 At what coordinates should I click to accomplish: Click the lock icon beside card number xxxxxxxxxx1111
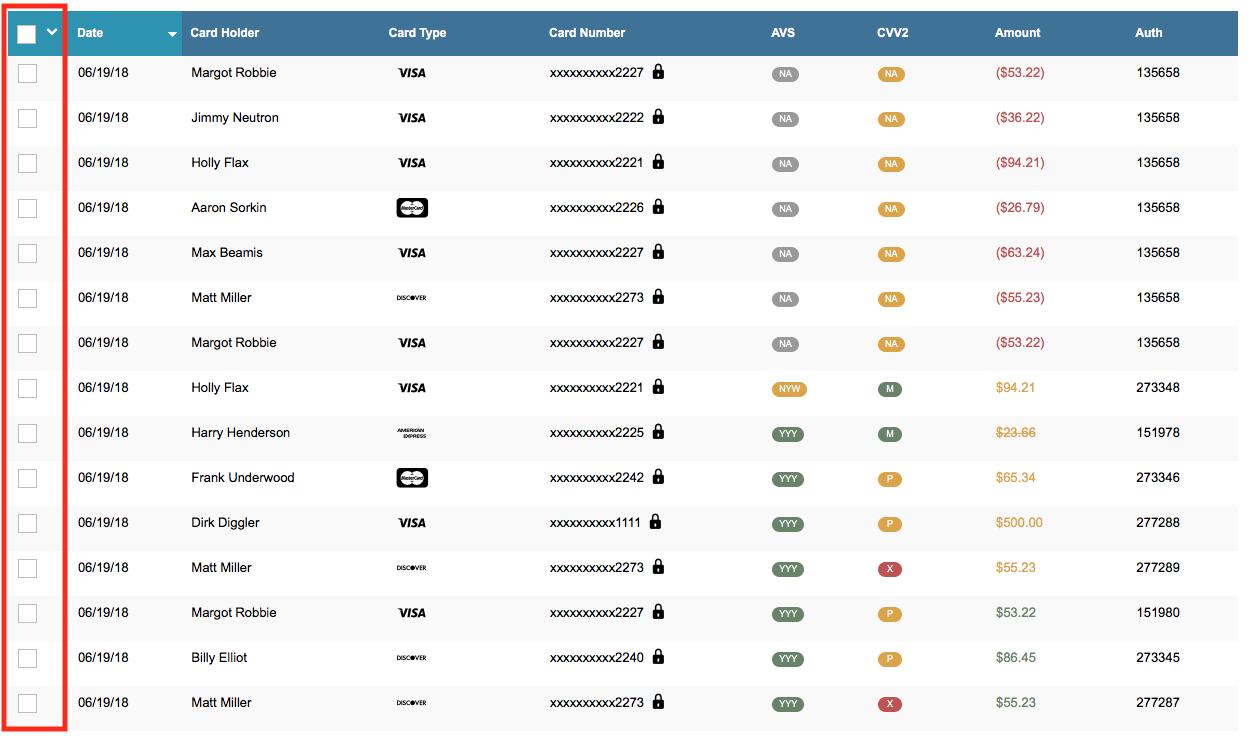click(657, 522)
